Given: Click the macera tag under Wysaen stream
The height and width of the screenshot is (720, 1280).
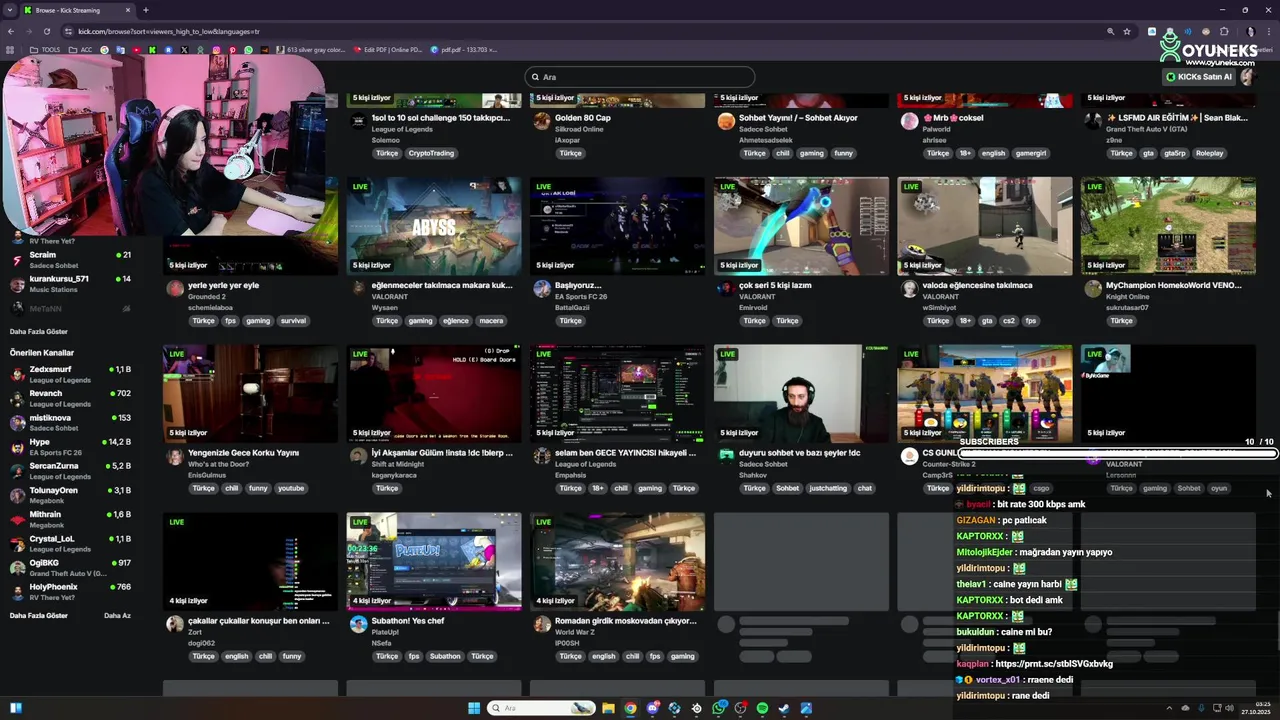Looking at the screenshot, I should click(x=491, y=321).
